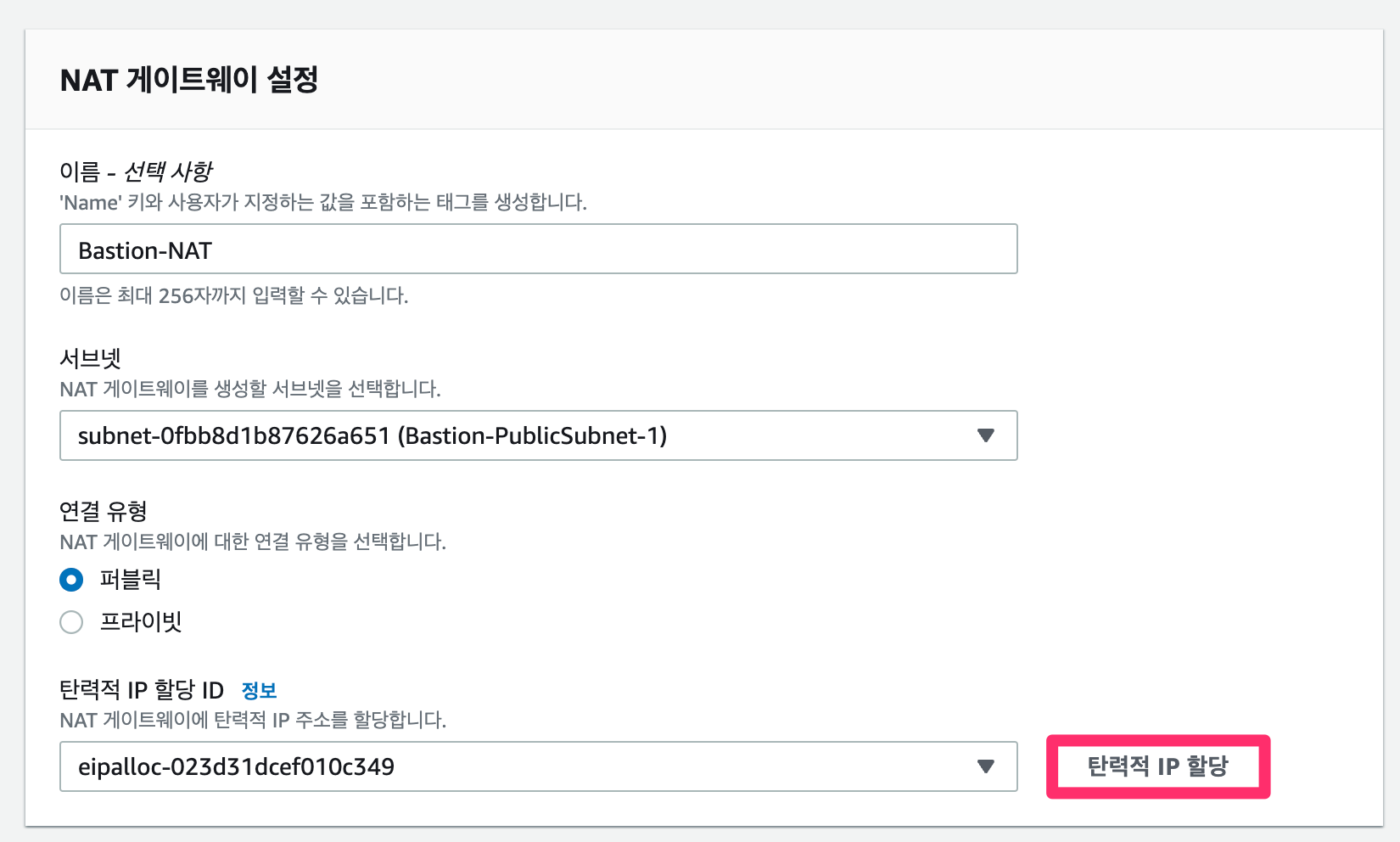Click the subnet dropdown arrow
The width and height of the screenshot is (1400, 842).
(x=984, y=435)
